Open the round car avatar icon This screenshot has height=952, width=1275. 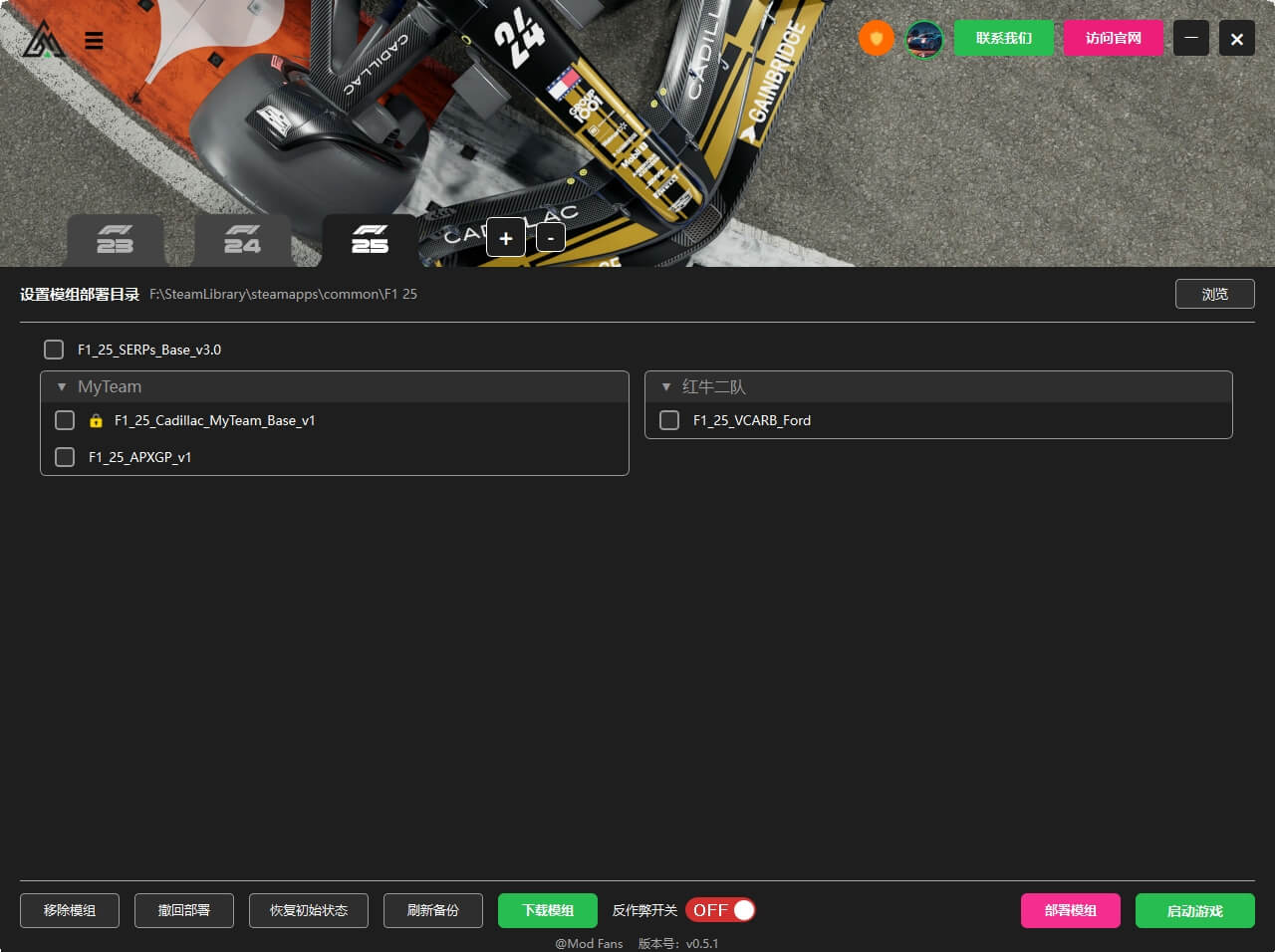pos(924,40)
